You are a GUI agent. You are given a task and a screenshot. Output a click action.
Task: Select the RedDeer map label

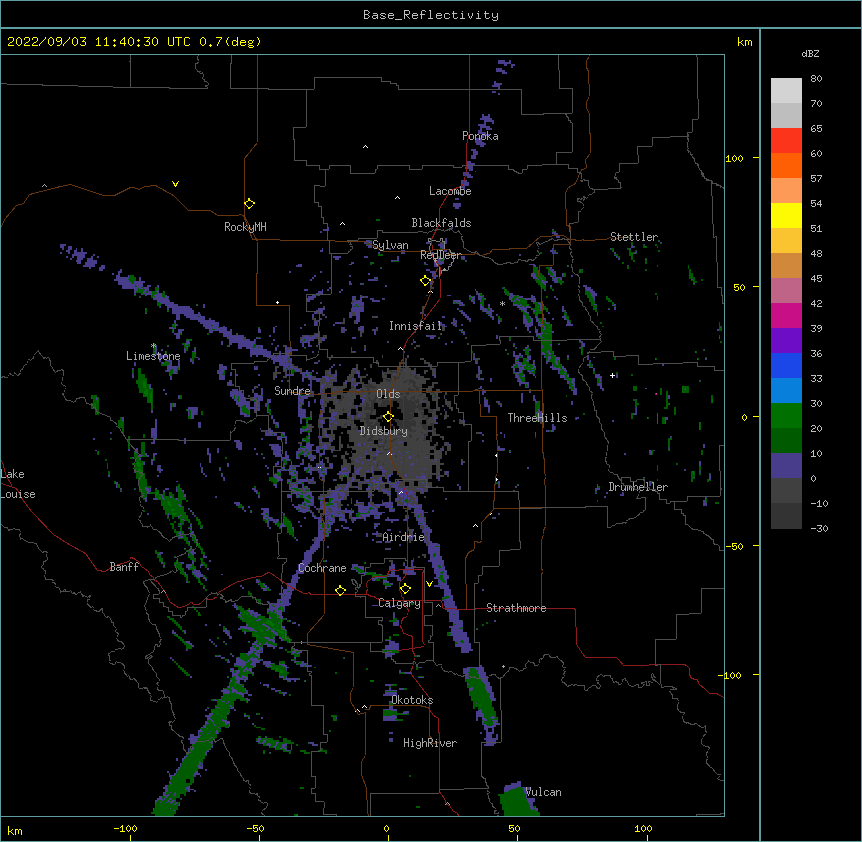click(441, 255)
